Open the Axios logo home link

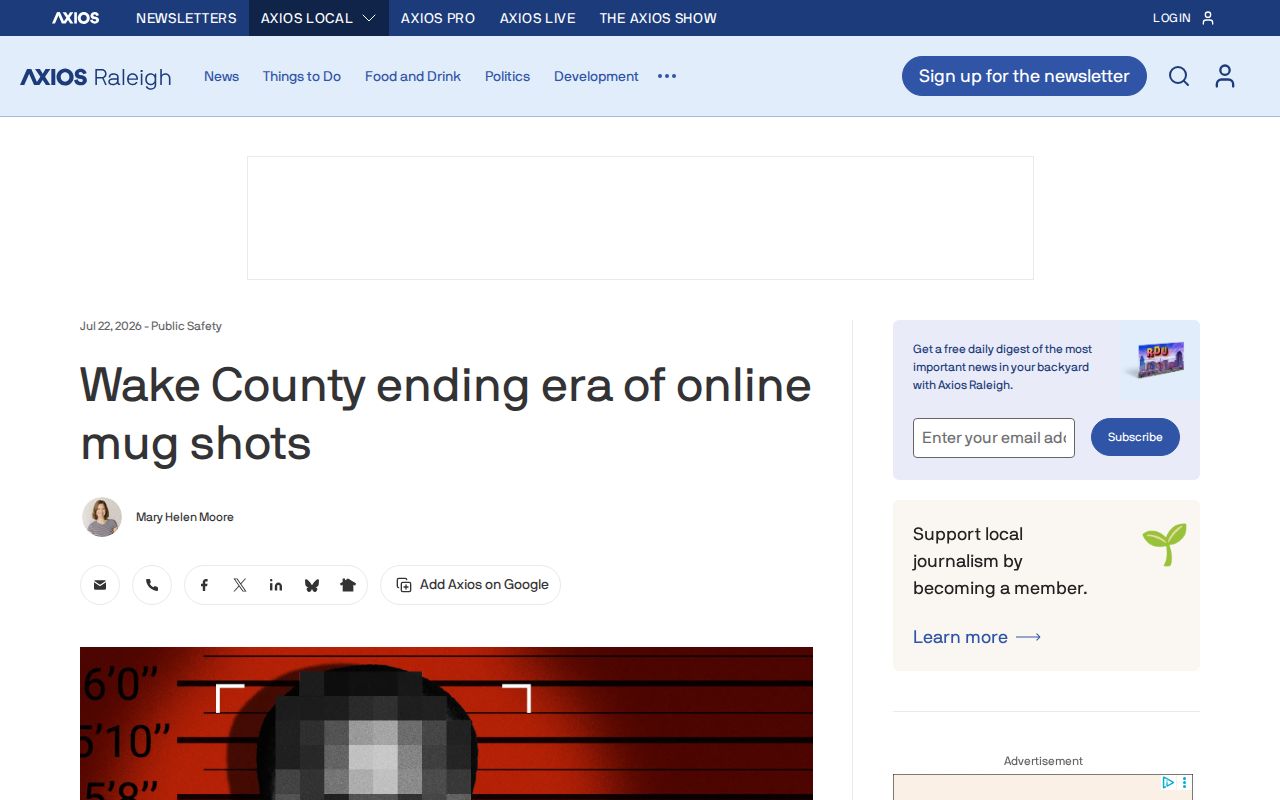76,18
